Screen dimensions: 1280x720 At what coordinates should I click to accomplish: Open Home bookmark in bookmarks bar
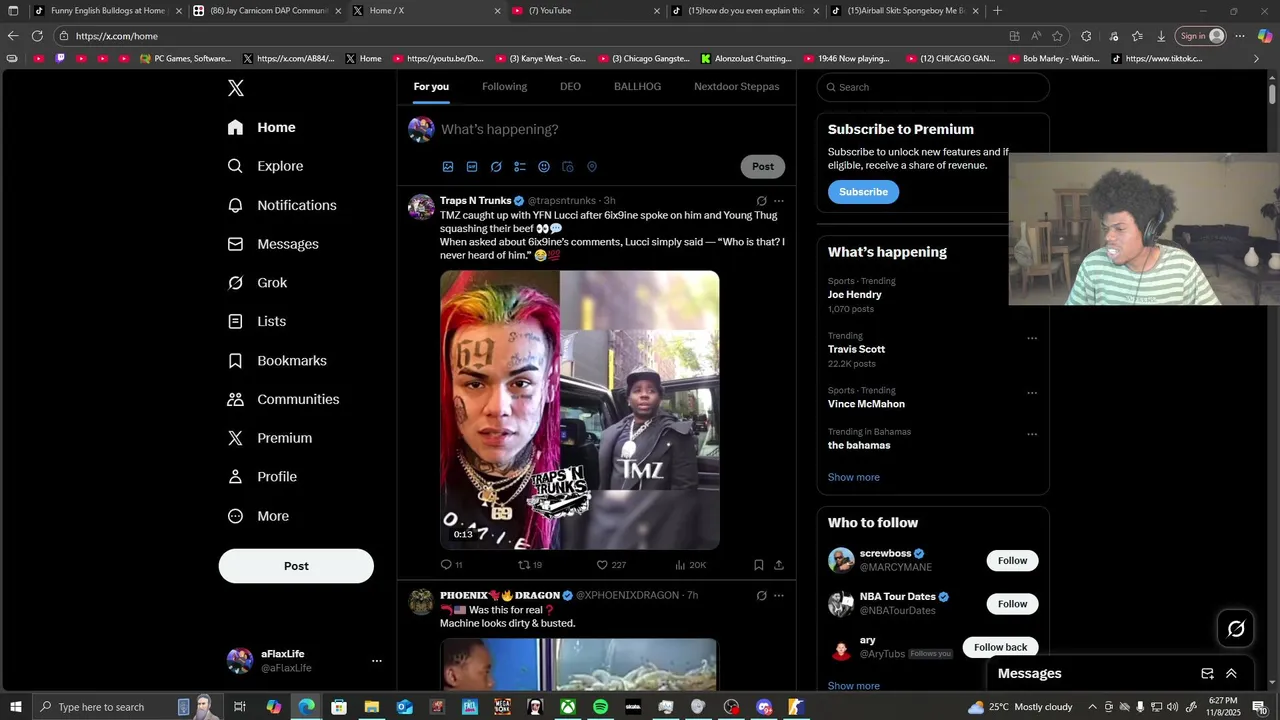(364, 58)
